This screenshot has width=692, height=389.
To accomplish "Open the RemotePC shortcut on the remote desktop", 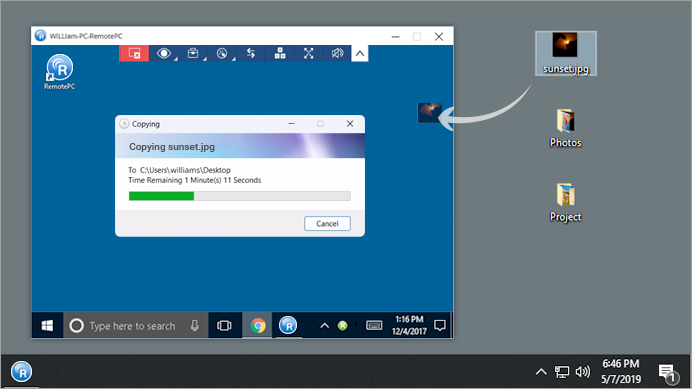I will point(60,72).
